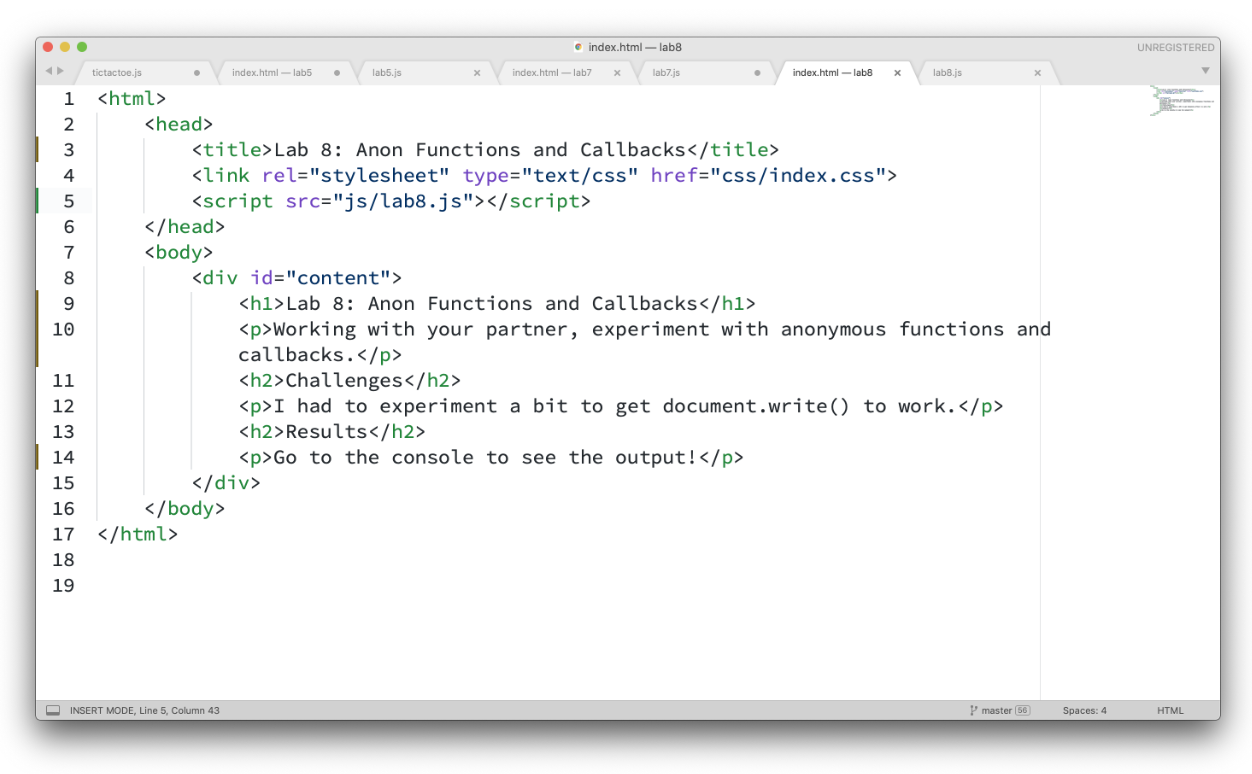Click the unsaved dot on lab7.js tab
Screen dimensions: 1252x774
[757, 73]
